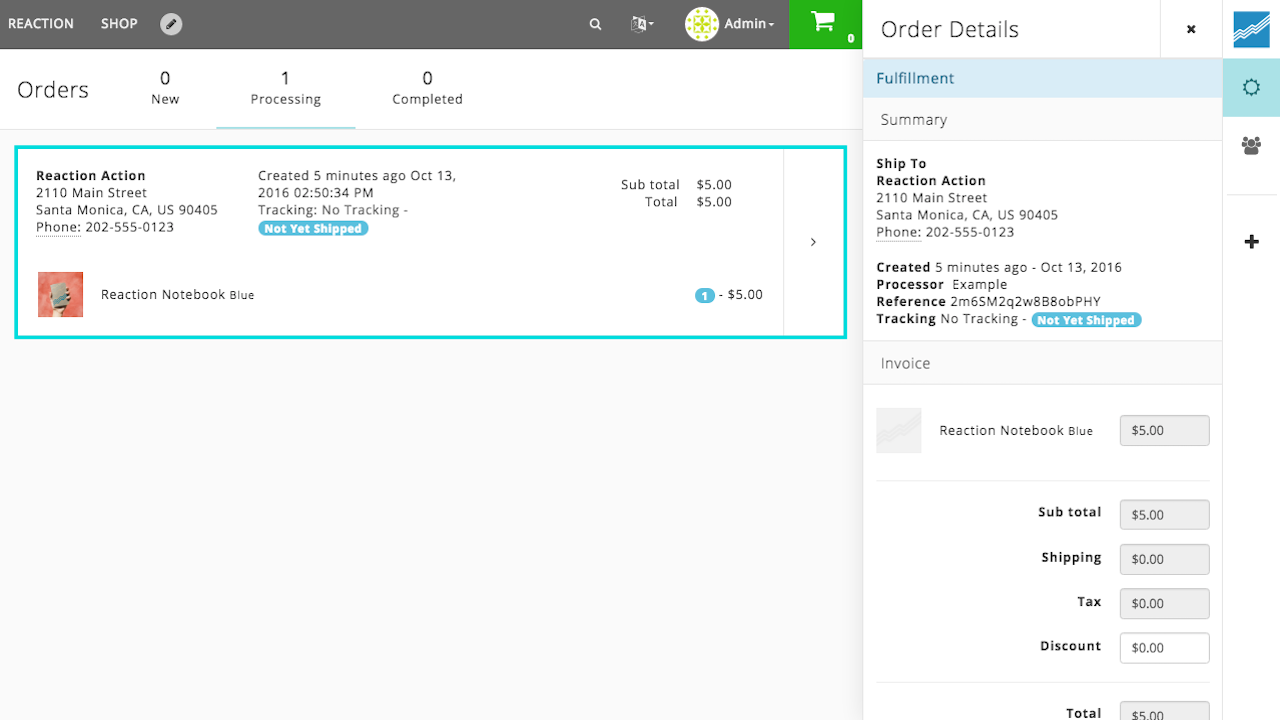Click the Phone label in Ship To
Screen dimensions: 1280x720
coord(899,232)
